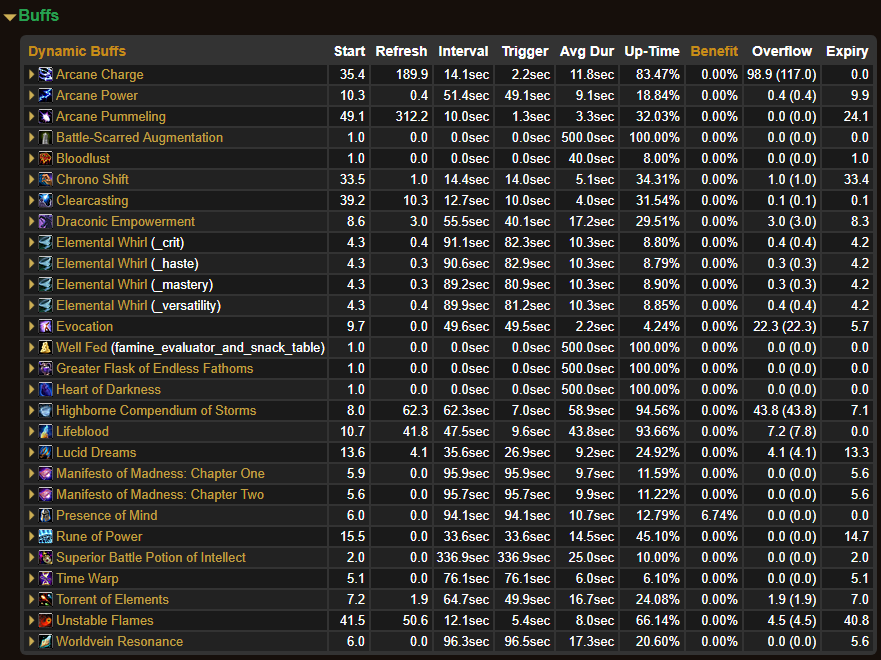Open the Highborne Compendium of Storms link

coord(156,411)
